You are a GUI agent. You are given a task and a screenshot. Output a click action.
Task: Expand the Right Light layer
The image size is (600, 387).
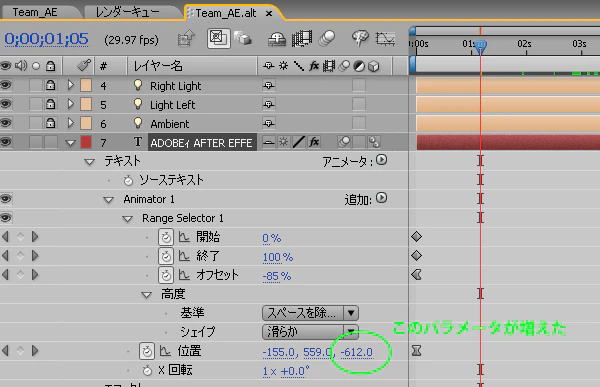pos(70,85)
